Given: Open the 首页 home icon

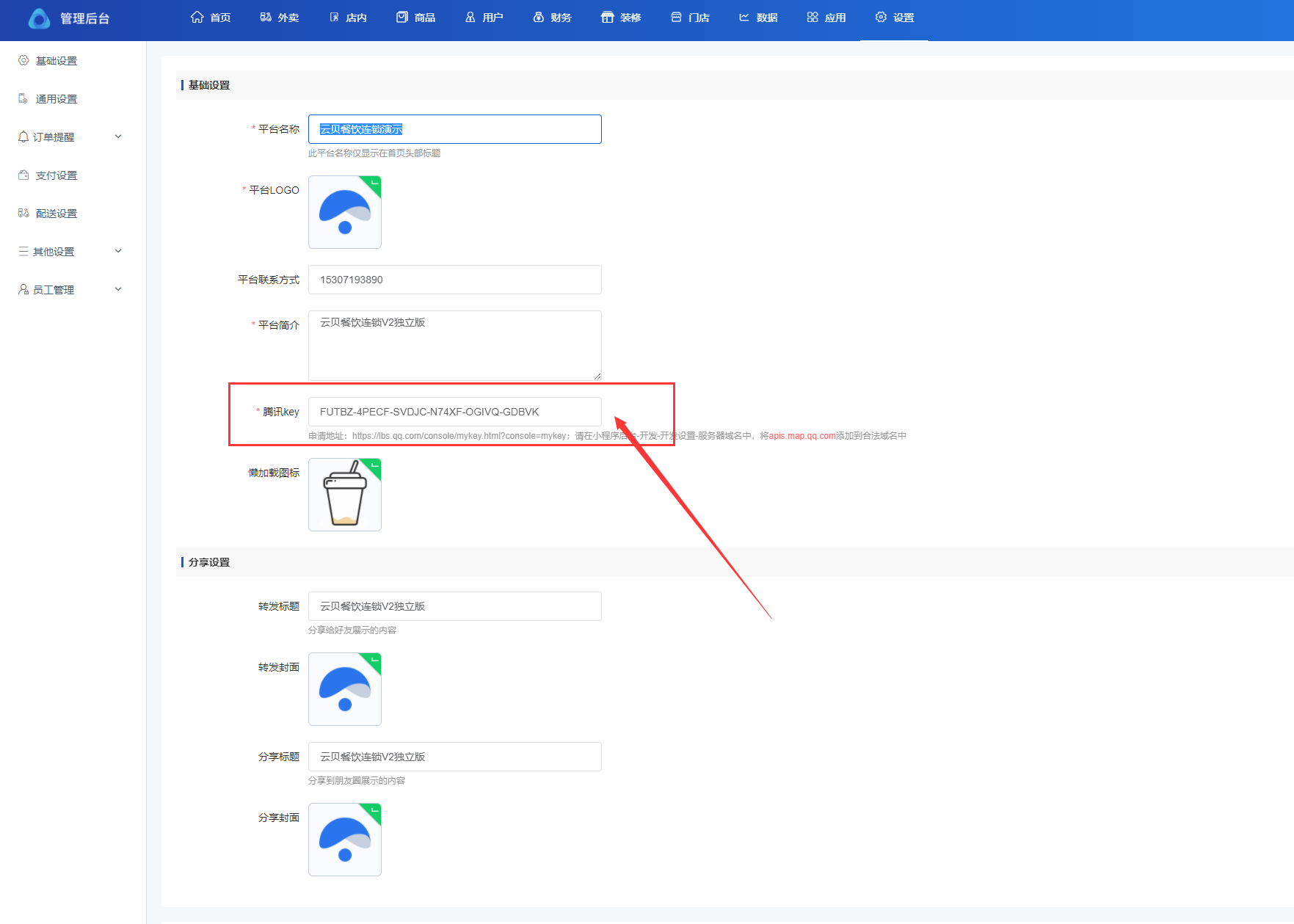Looking at the screenshot, I should point(197,17).
